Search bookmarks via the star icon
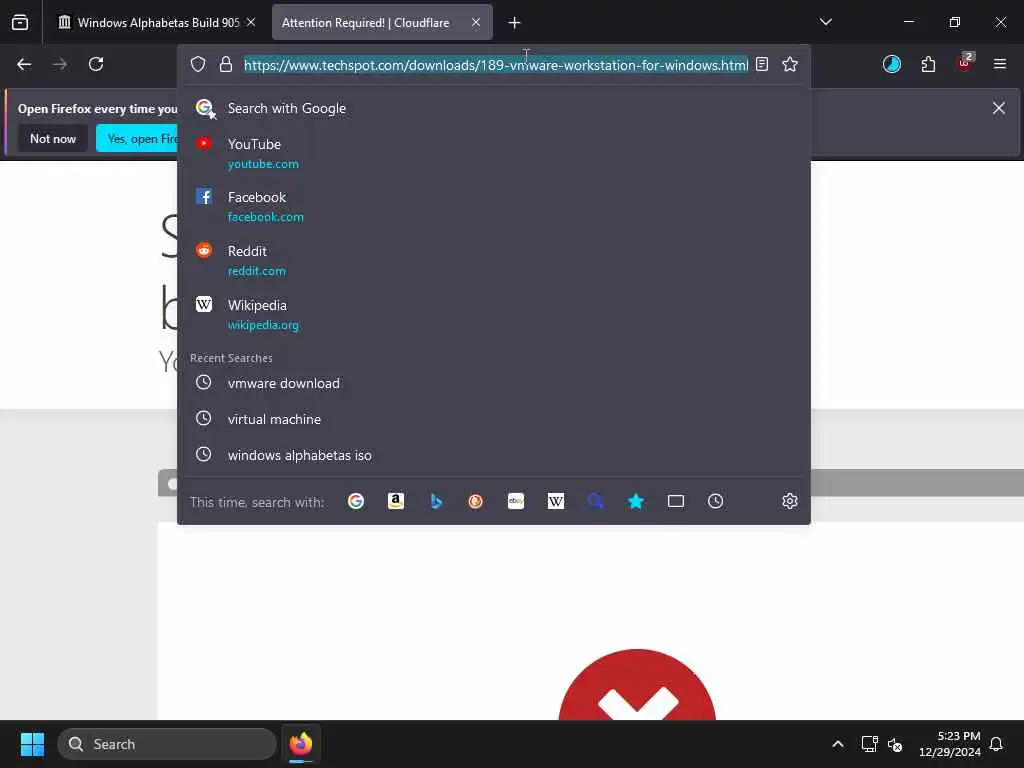 coord(635,501)
